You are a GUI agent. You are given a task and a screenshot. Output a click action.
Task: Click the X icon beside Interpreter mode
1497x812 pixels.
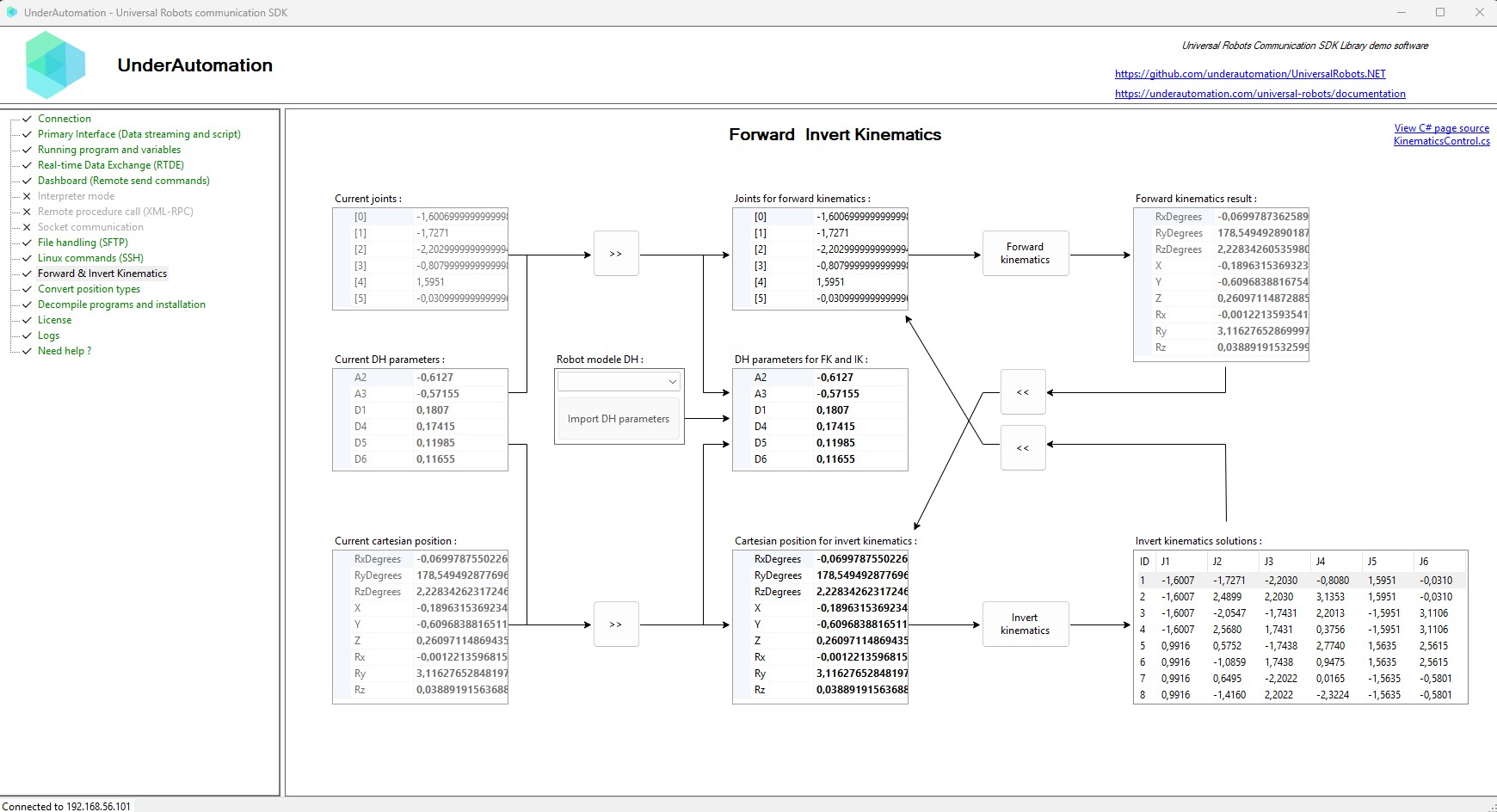tap(27, 196)
